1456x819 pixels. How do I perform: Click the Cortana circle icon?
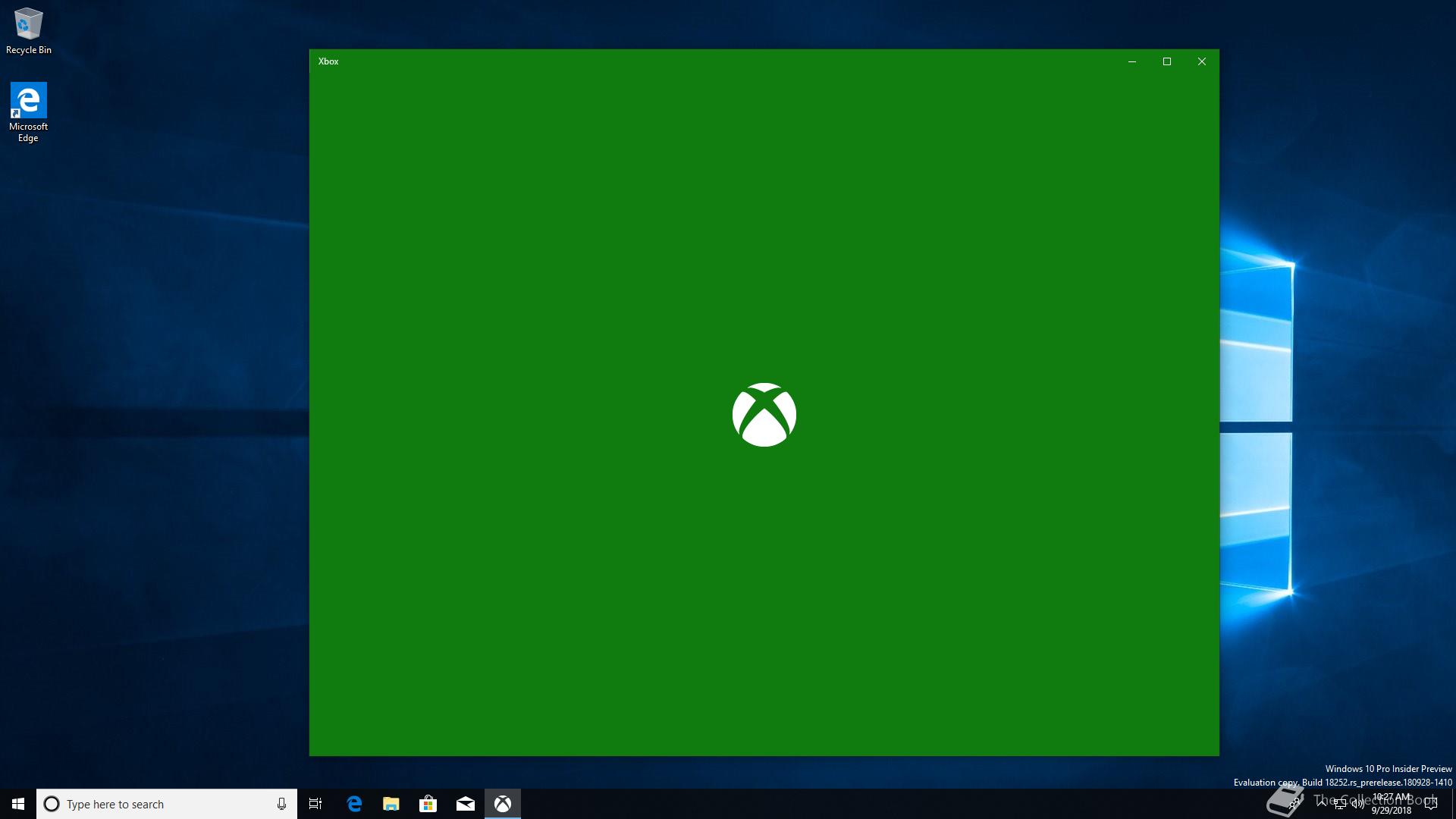click(x=52, y=804)
